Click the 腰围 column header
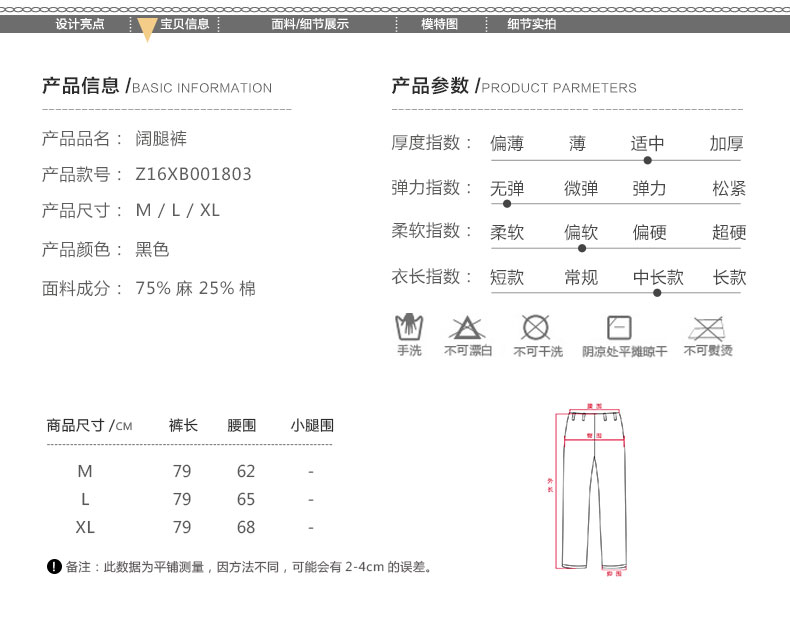Viewport: 790px width, 619px height. click(x=241, y=426)
